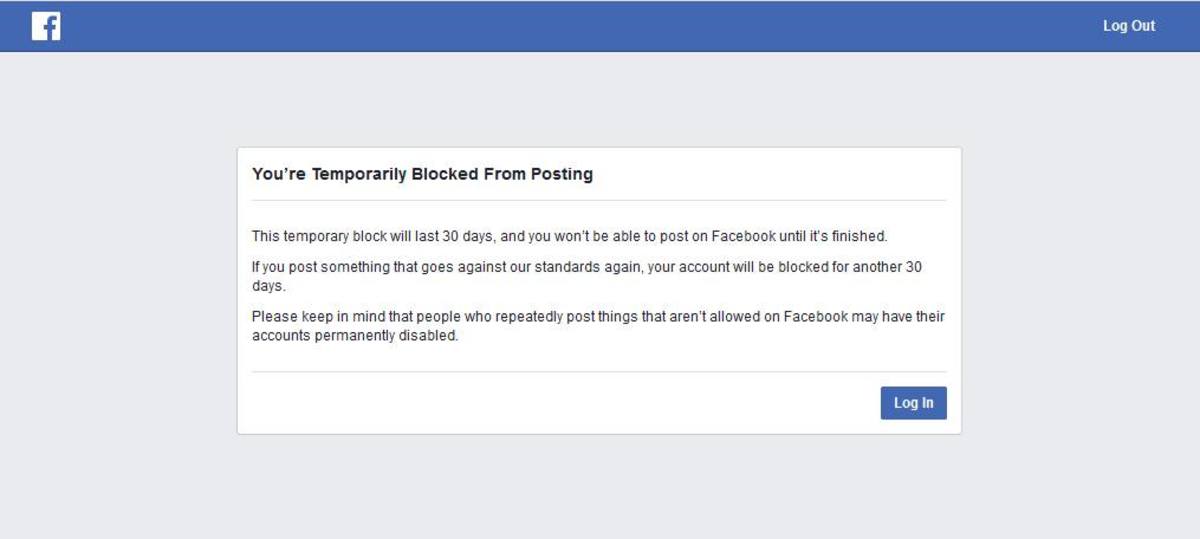Click "Facebook" in the first paragraph

click(x=743, y=236)
